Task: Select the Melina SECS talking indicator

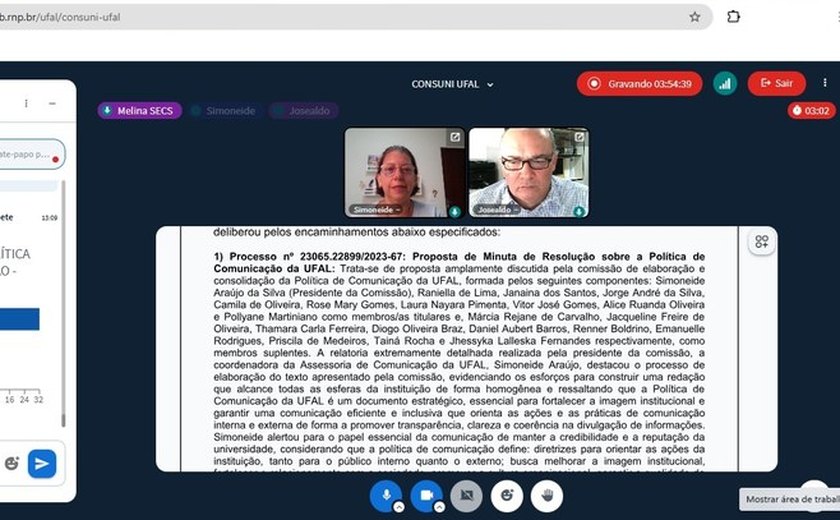Action: click(140, 111)
